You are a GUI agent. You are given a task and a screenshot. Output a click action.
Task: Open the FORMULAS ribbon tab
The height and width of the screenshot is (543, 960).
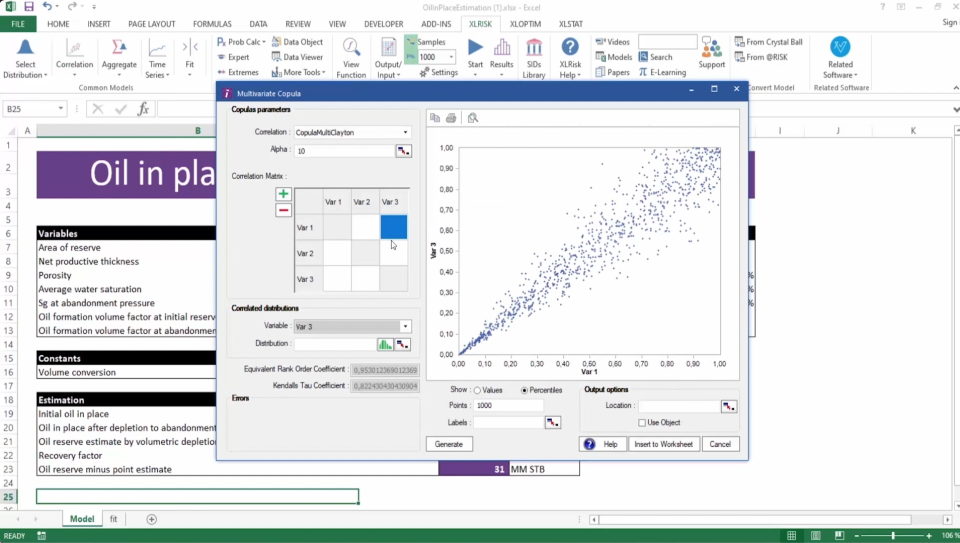[x=212, y=24]
